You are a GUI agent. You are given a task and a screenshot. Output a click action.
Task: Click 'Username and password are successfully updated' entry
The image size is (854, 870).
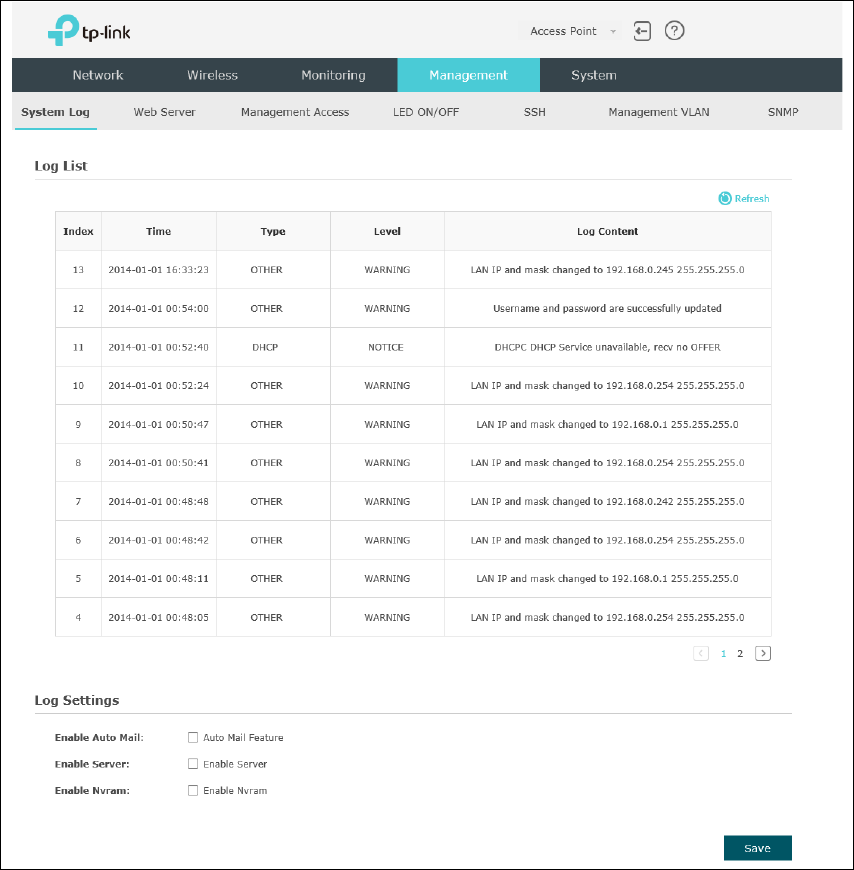point(608,308)
